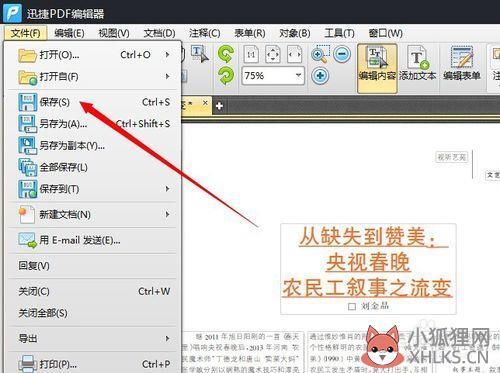
Task: Click the upper green rotate arrow icon
Action: point(226,54)
